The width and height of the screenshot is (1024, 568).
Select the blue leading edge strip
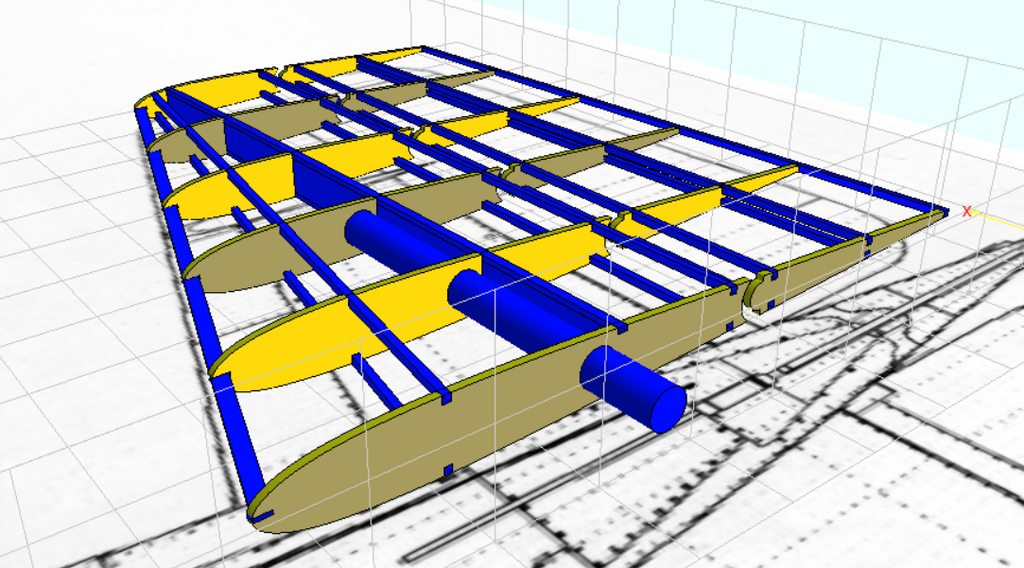coord(200,300)
